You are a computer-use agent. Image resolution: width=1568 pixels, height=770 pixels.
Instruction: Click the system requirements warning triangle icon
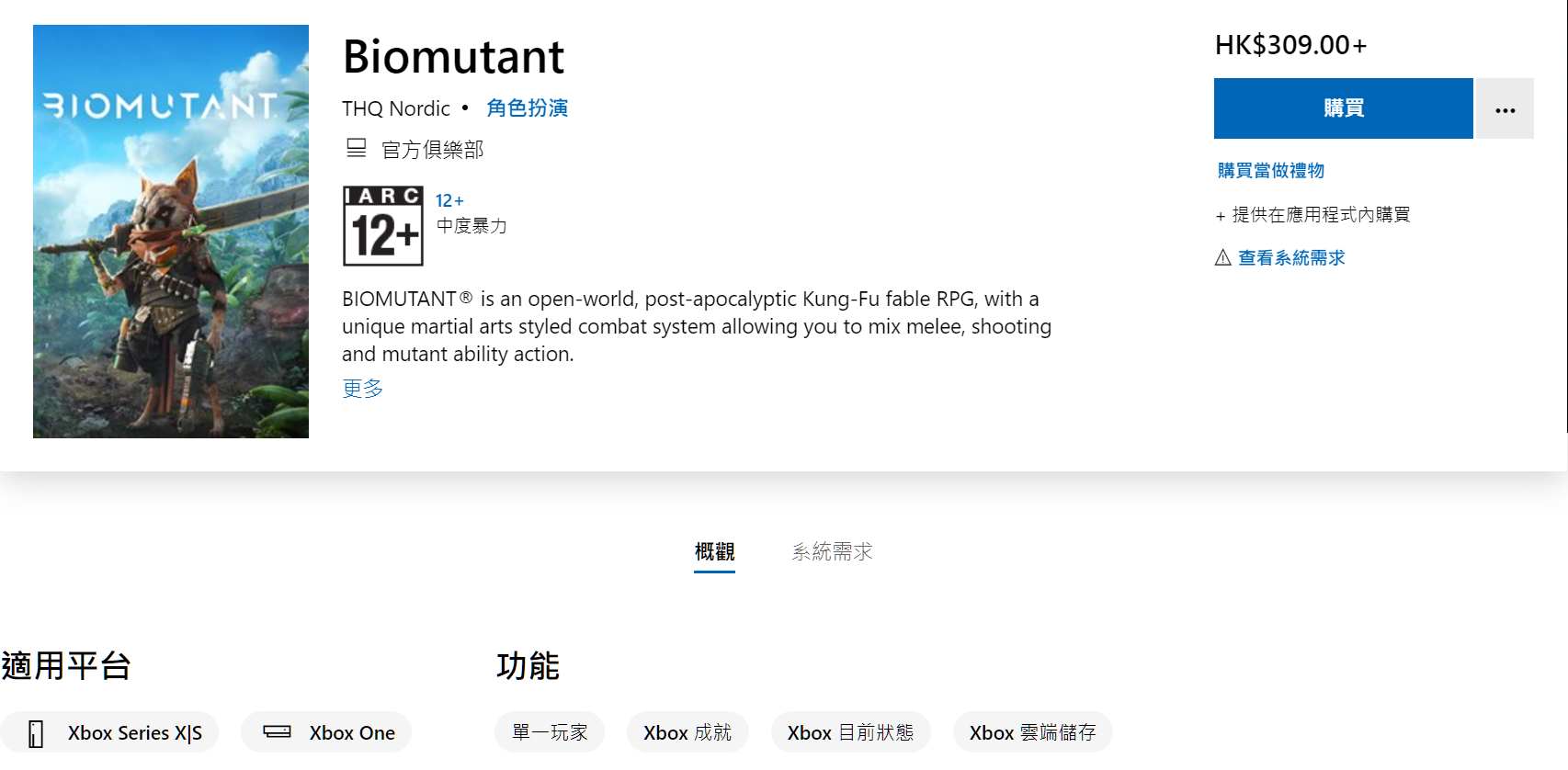pos(1222,257)
